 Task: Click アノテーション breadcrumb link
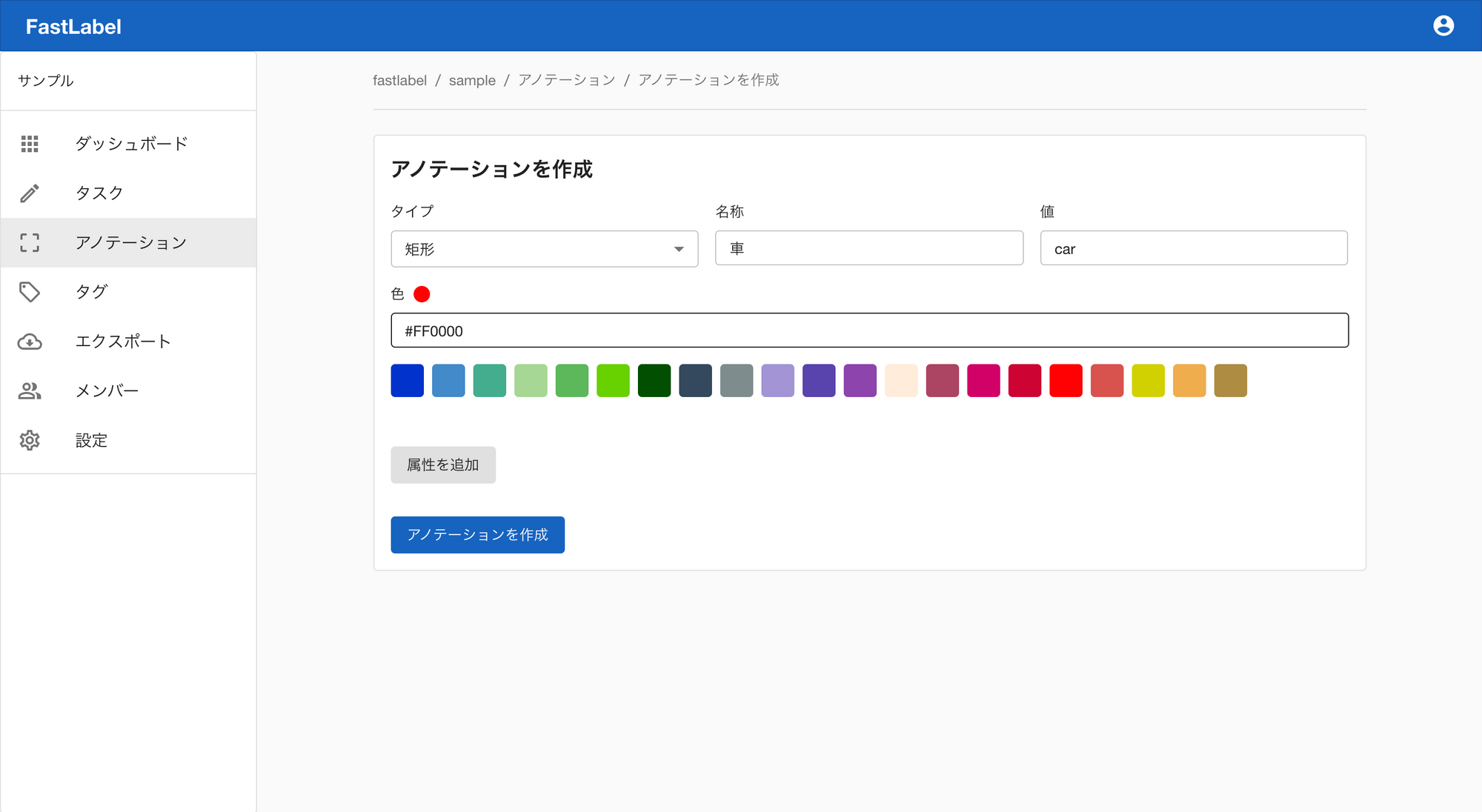[567, 80]
